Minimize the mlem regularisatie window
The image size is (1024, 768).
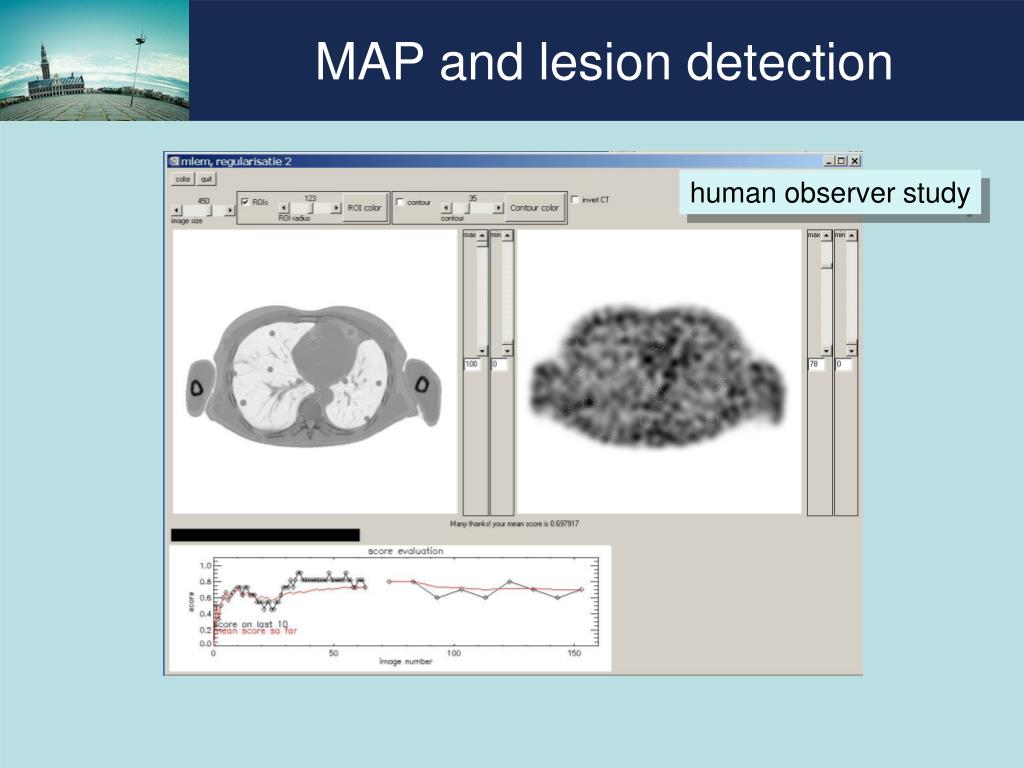[x=829, y=161]
